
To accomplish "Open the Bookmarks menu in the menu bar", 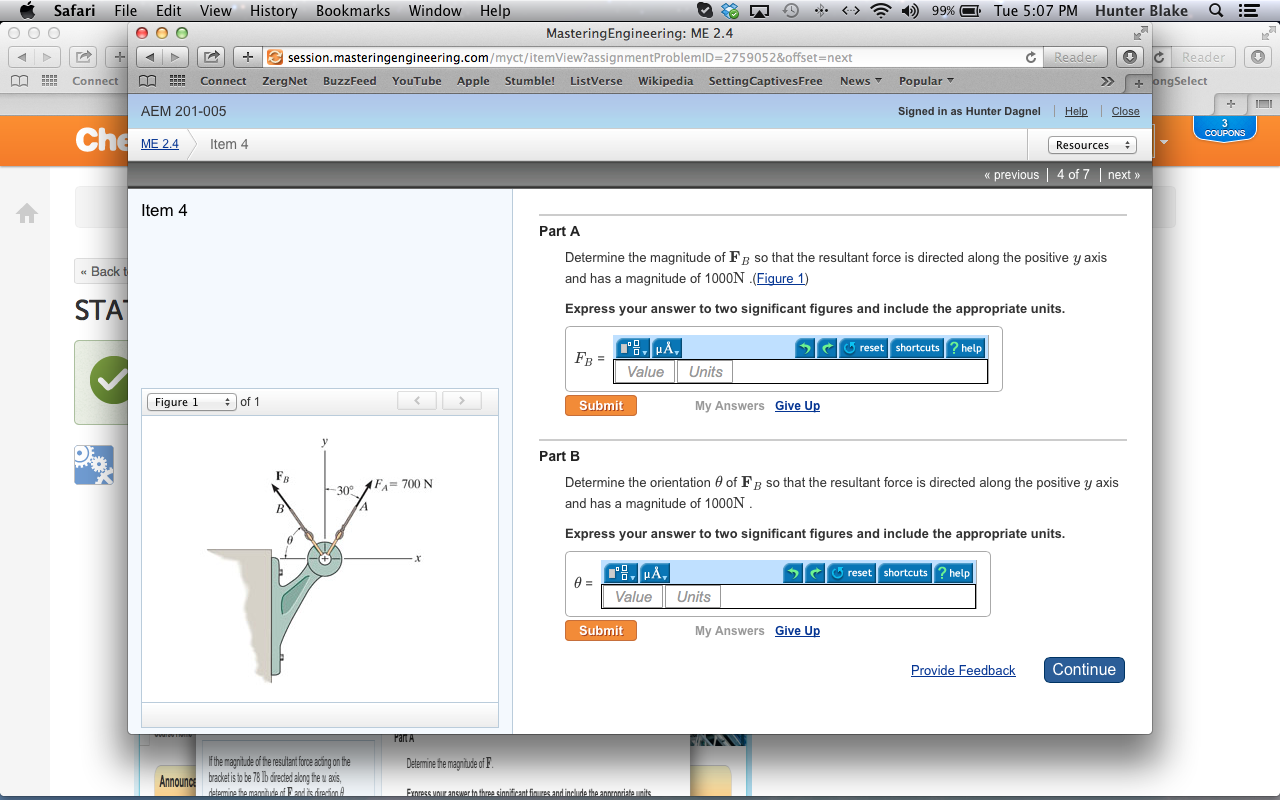I will pyautogui.click(x=352, y=11).
